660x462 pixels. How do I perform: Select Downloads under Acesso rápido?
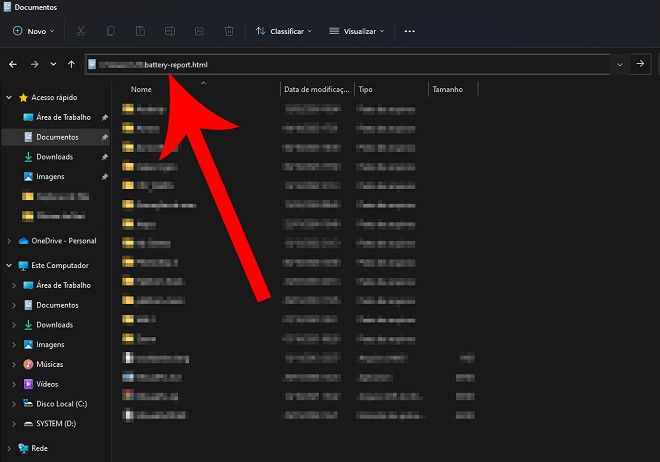coord(54,157)
